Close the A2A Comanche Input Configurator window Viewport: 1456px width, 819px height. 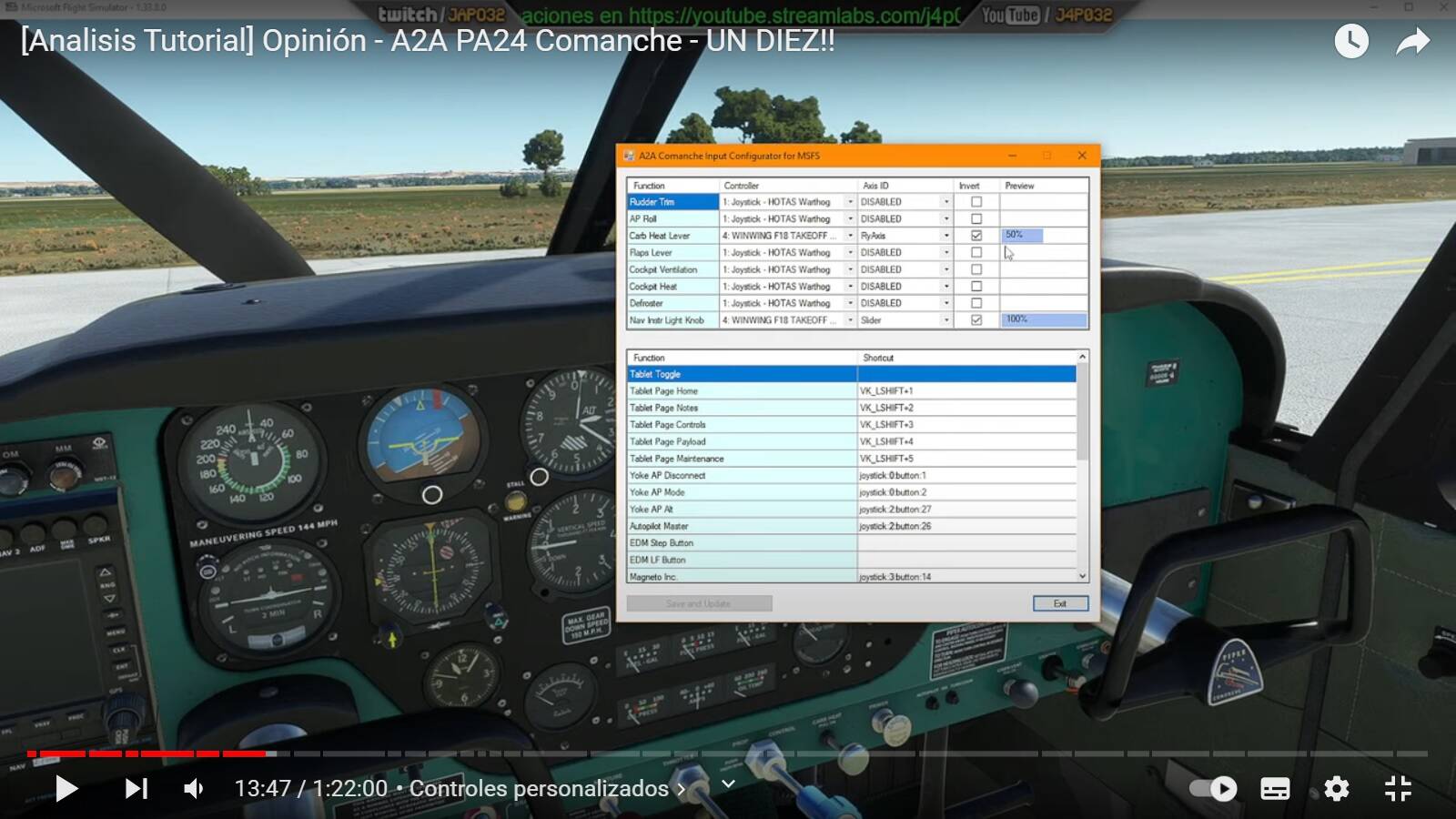coord(1082,156)
